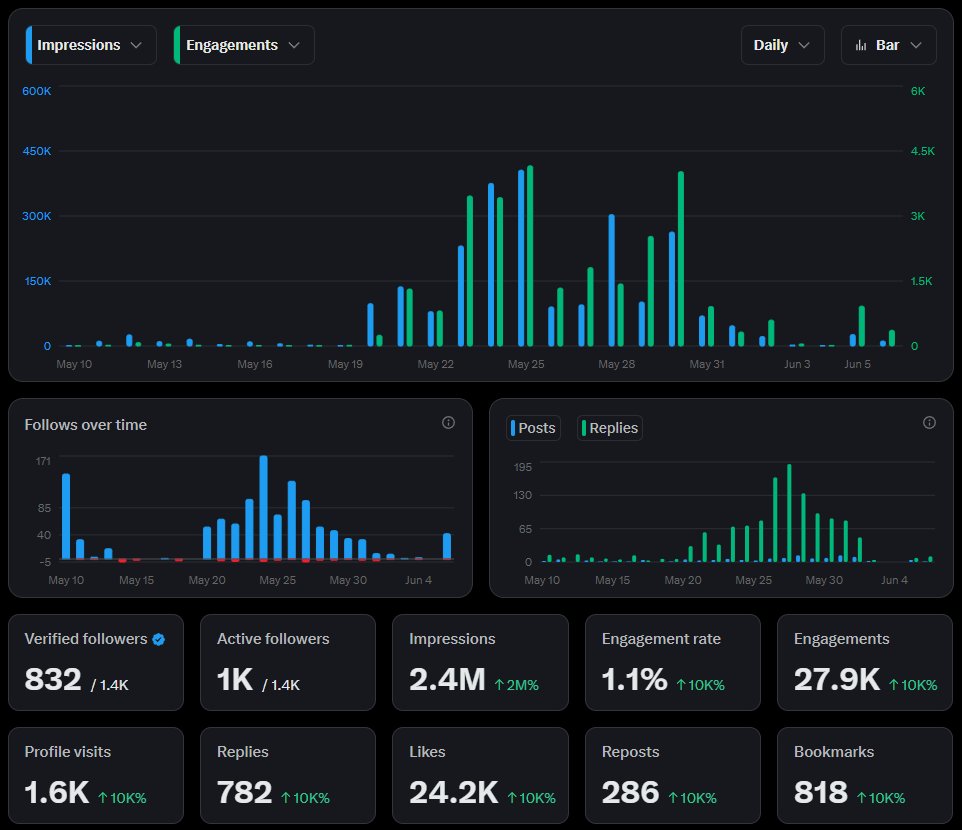Click the 'Jun 5' label on main chart
This screenshot has width=962, height=830.
[x=857, y=364]
